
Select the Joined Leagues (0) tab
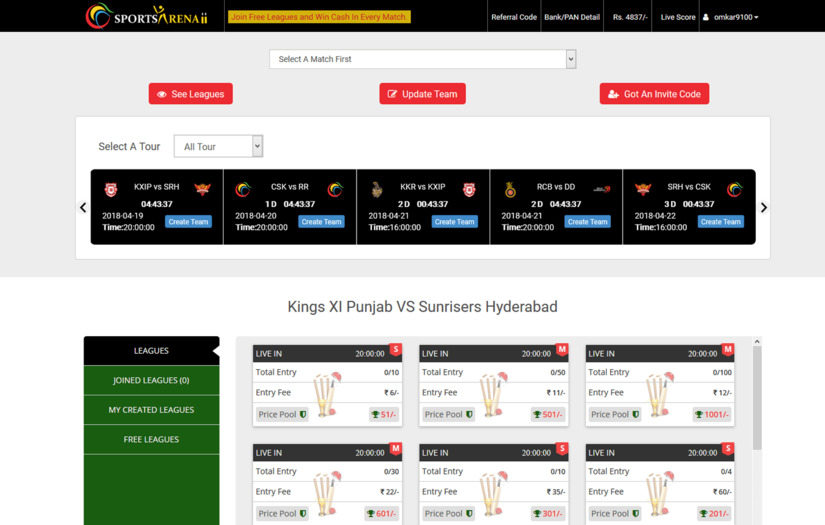click(152, 380)
